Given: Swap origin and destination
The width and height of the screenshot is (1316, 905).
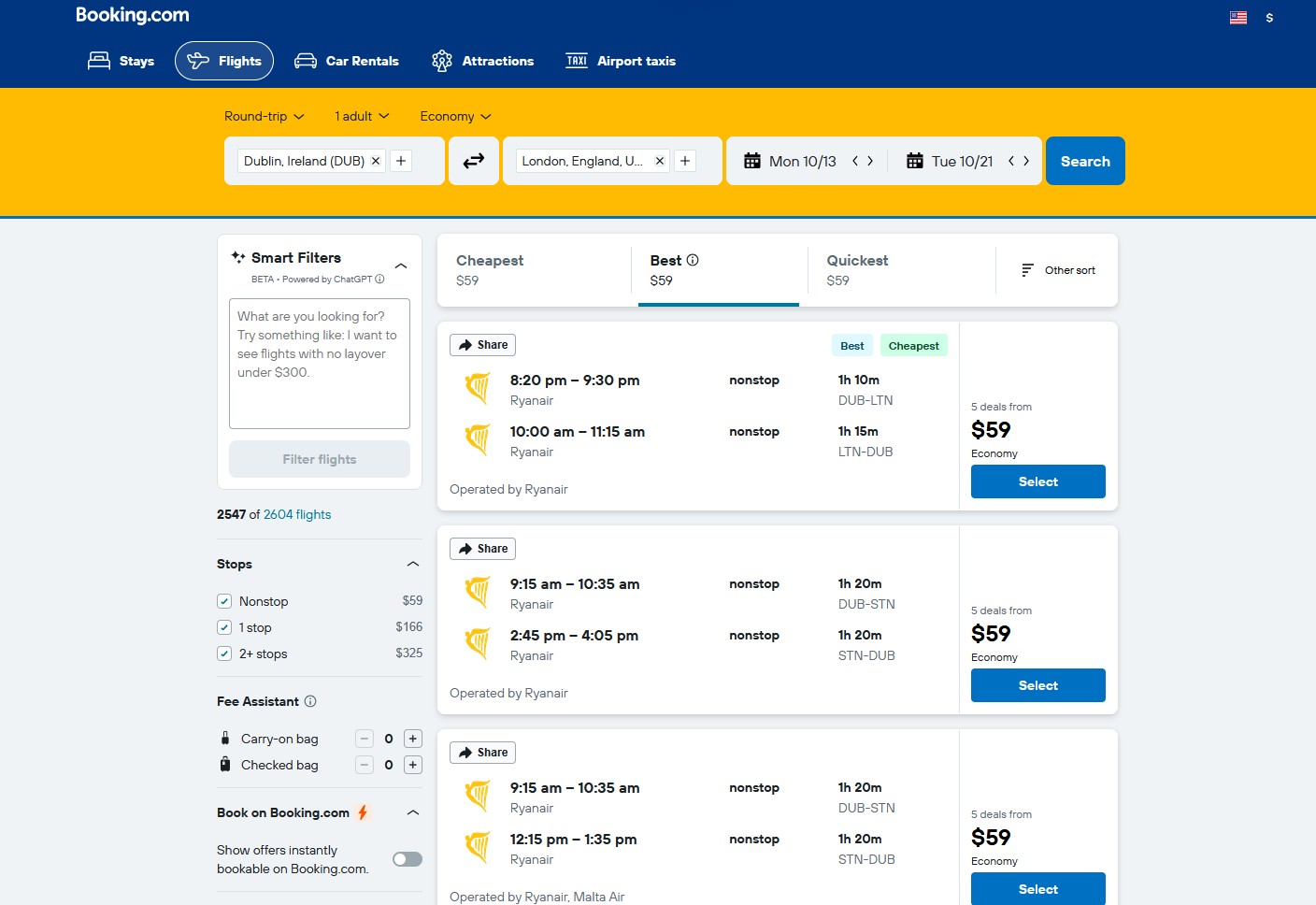Looking at the screenshot, I should (x=474, y=161).
